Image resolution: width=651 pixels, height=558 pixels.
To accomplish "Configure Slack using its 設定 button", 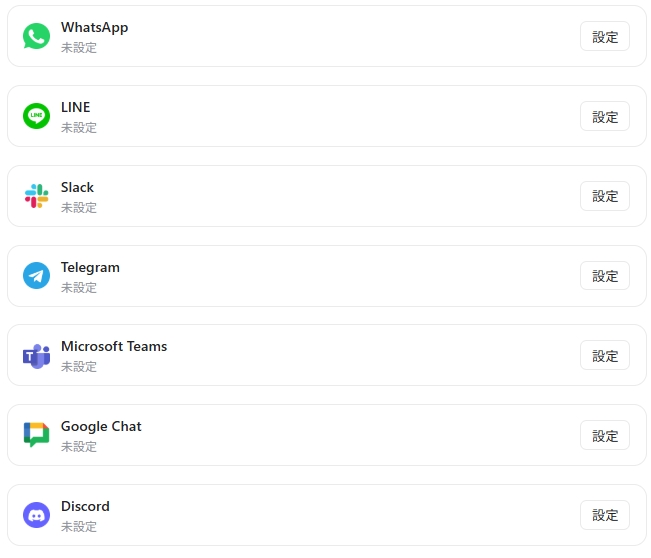I will [x=605, y=196].
